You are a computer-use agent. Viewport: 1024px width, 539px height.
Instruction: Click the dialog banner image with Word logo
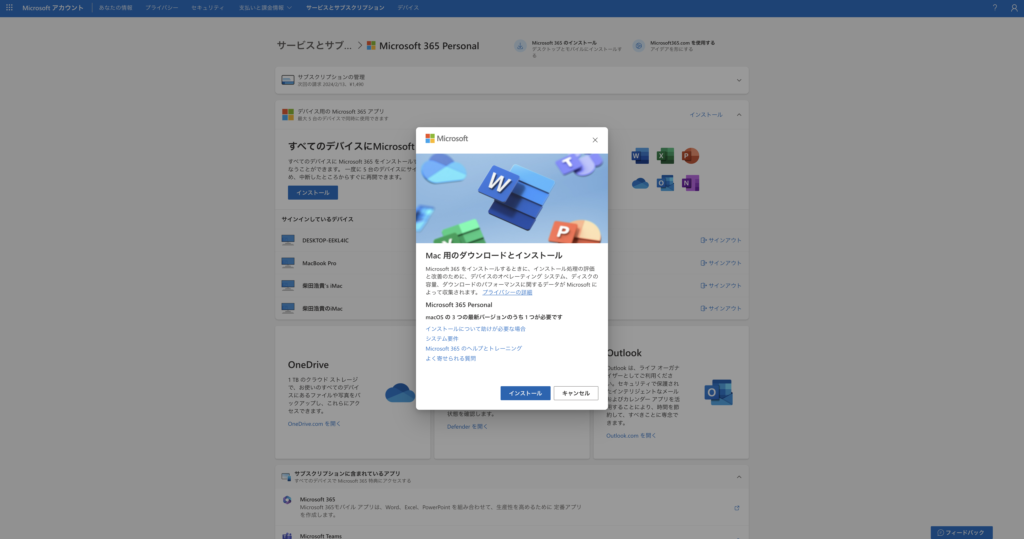[x=512, y=198]
